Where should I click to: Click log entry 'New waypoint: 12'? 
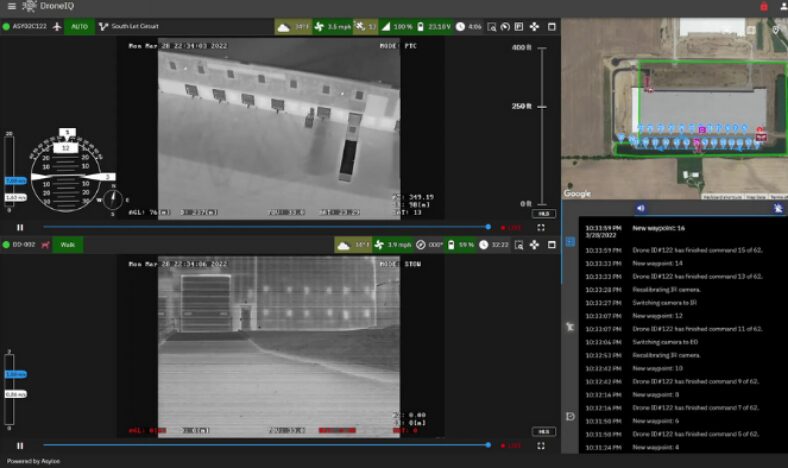pyautogui.click(x=657, y=316)
